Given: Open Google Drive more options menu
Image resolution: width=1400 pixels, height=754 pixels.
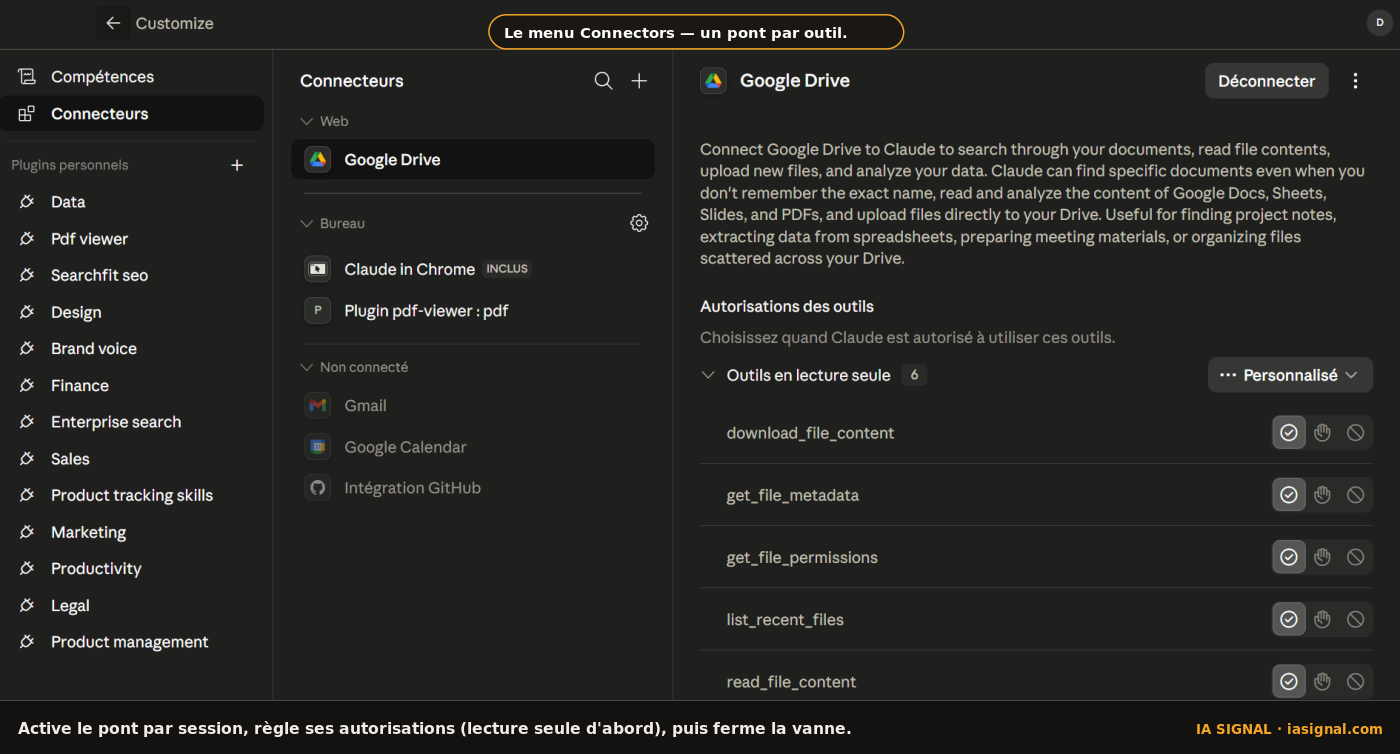Looking at the screenshot, I should pyautogui.click(x=1356, y=81).
